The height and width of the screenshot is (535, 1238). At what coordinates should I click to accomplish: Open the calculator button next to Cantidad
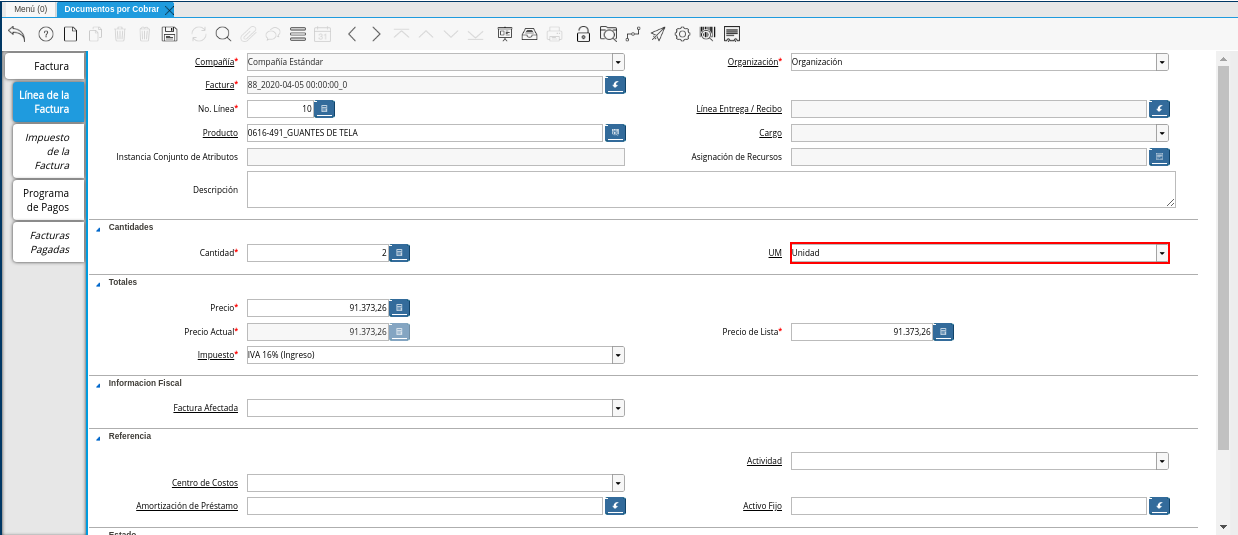[x=399, y=253]
